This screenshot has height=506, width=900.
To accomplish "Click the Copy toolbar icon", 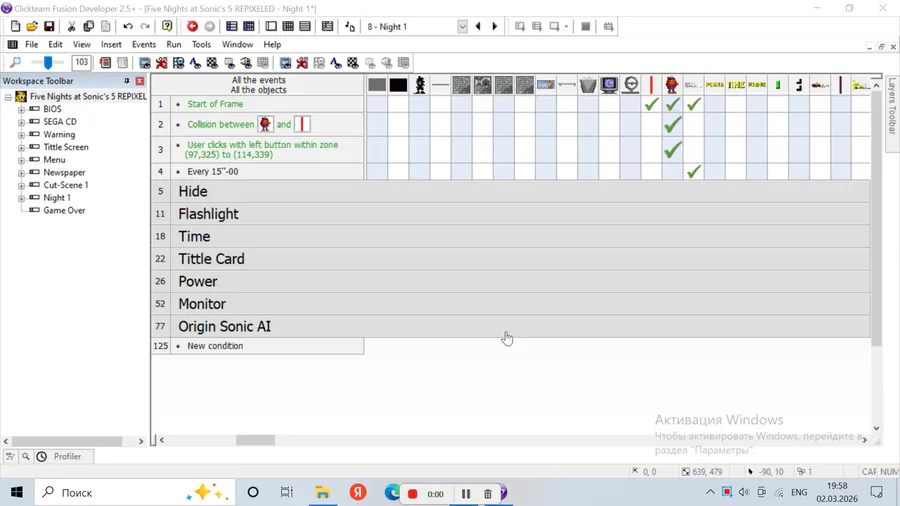I will [88, 26].
